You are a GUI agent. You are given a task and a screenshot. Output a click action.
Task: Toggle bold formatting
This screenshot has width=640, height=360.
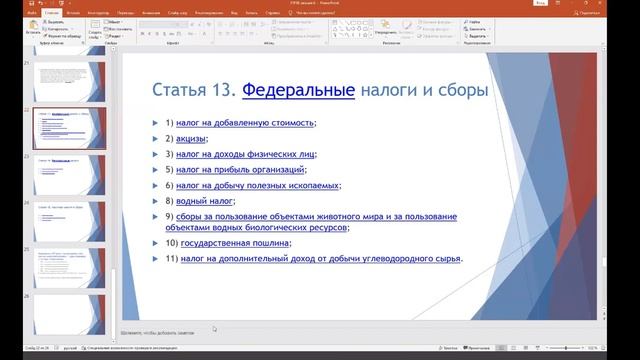pyautogui.click(x=142, y=34)
